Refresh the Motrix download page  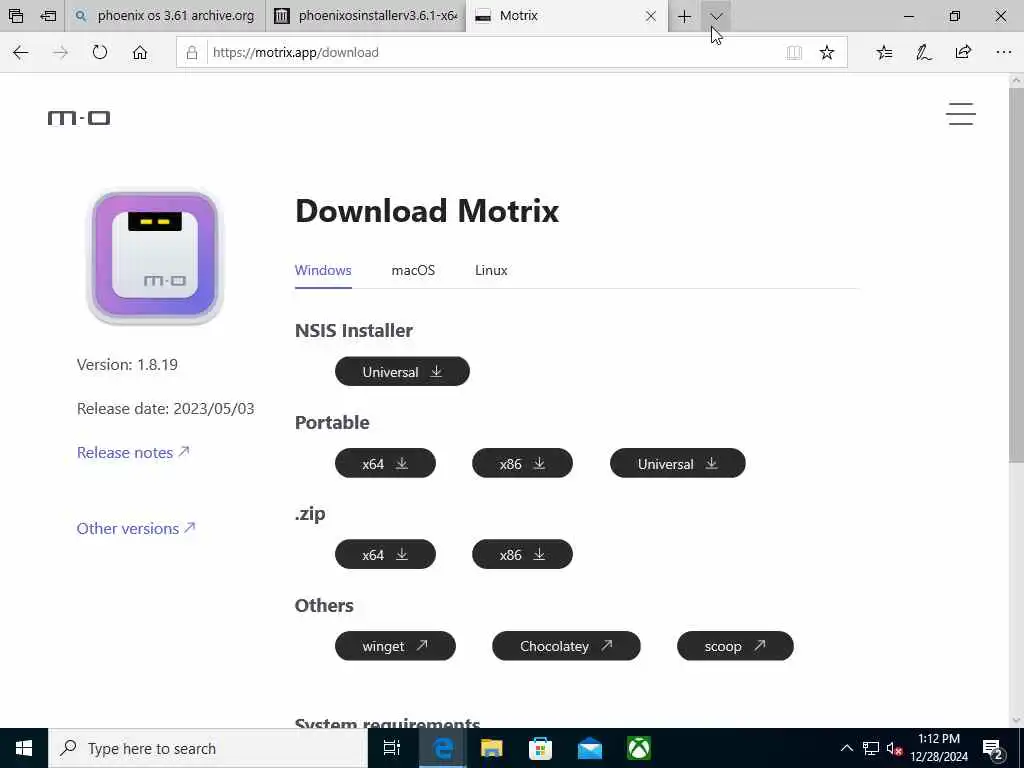pos(100,52)
